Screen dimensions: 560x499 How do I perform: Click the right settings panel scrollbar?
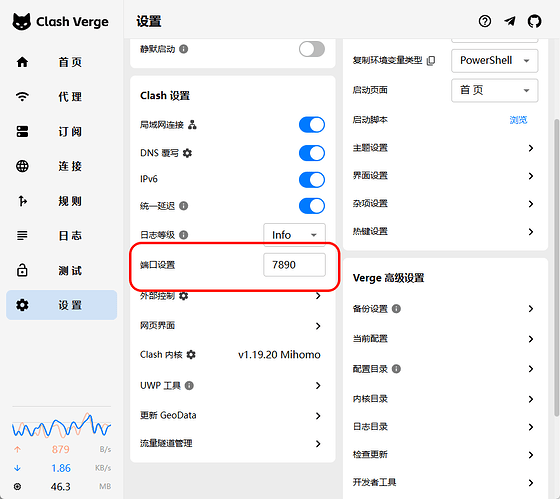556,268
